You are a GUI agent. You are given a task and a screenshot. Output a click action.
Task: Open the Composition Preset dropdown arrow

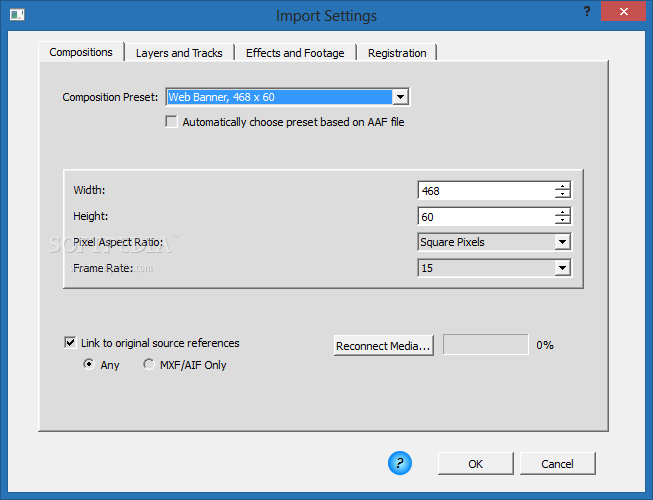click(400, 97)
